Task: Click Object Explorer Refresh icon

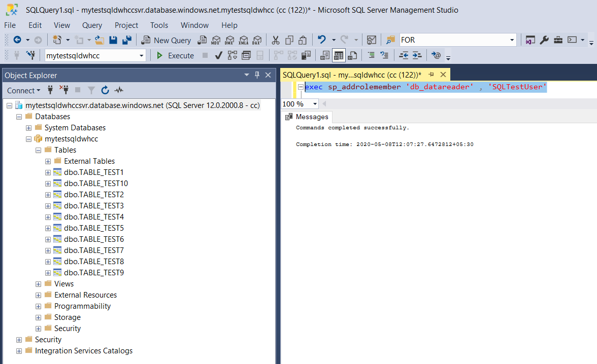Action: point(105,90)
